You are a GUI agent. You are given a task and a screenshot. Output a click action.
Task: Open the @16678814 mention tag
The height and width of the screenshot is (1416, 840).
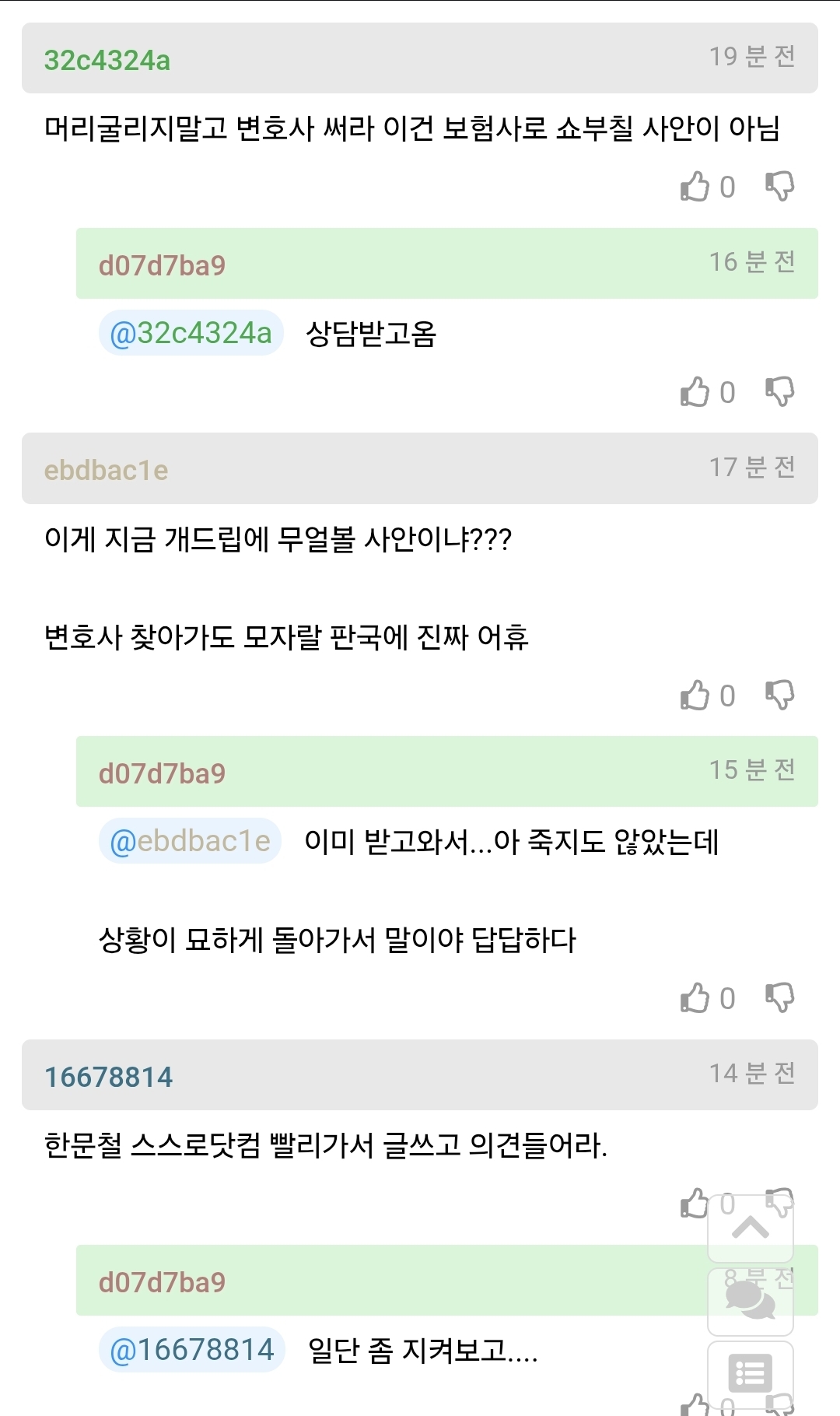click(192, 1350)
